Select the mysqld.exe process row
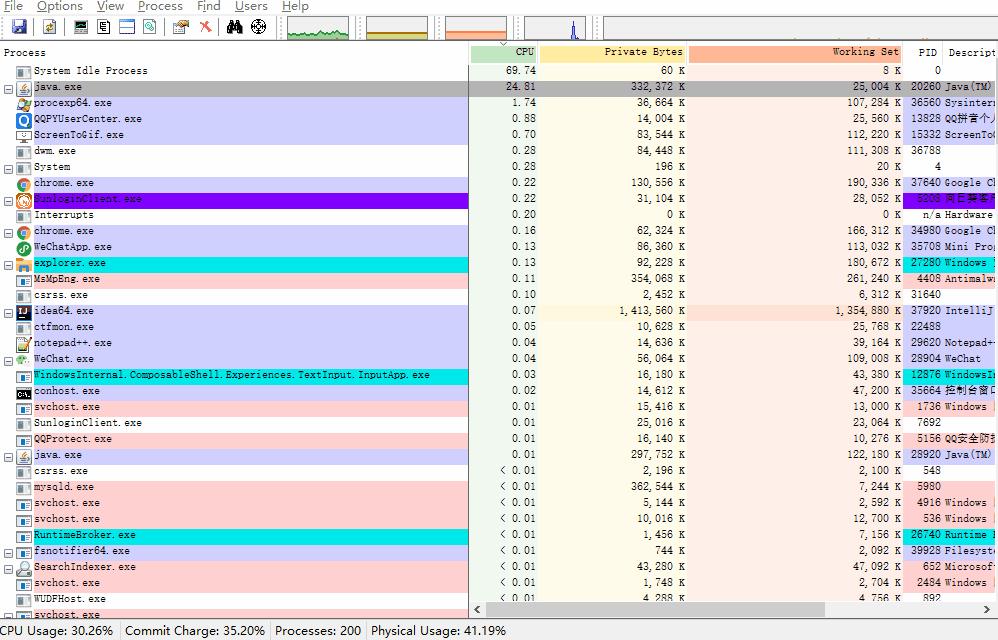The width and height of the screenshot is (998, 640). pos(64,487)
